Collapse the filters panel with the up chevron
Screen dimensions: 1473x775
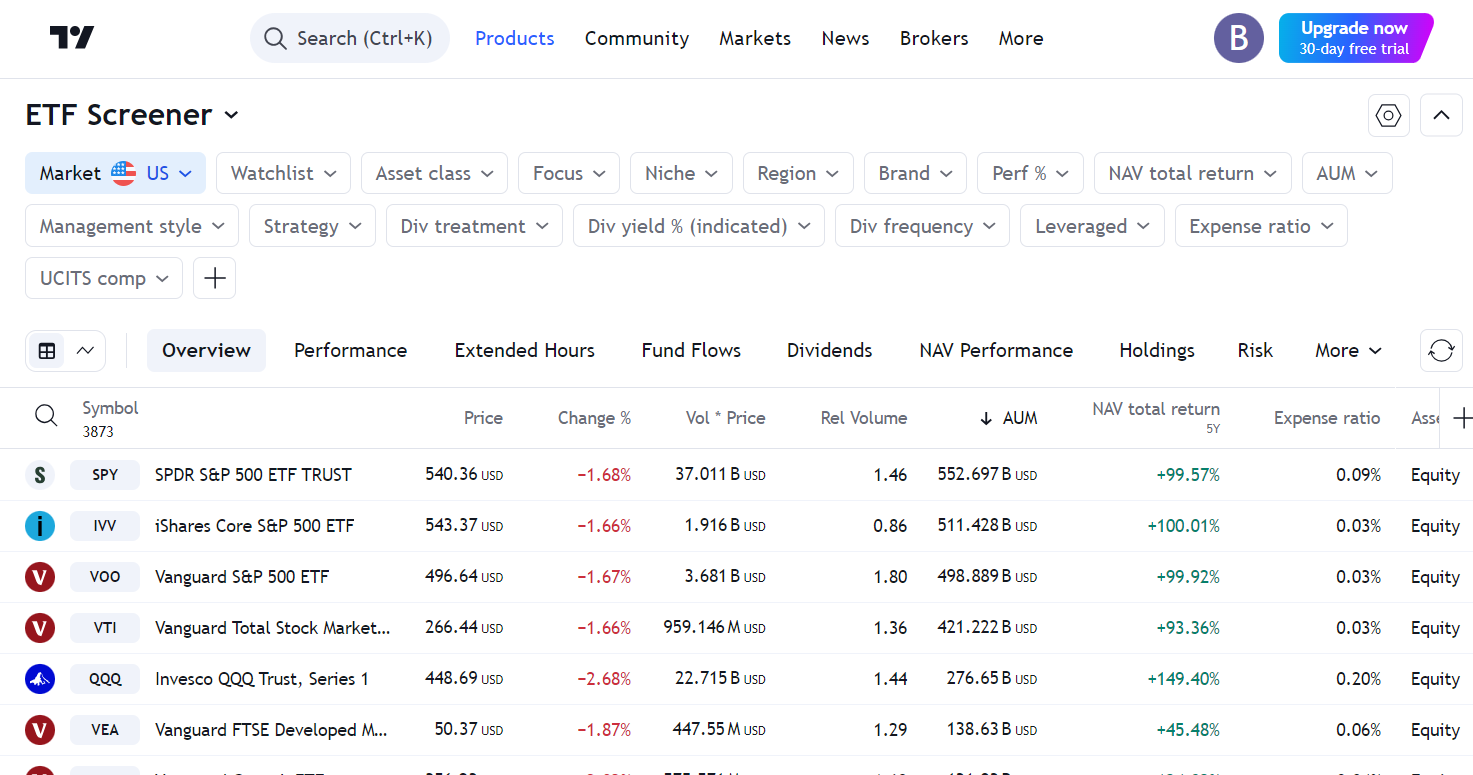(1441, 115)
